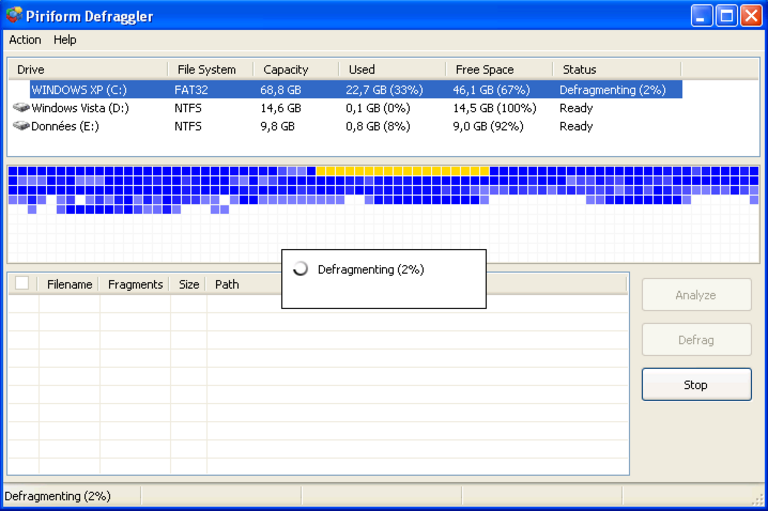The image size is (768, 511).
Task: Click 14,5 GB (100%) free space value
Action: point(495,108)
